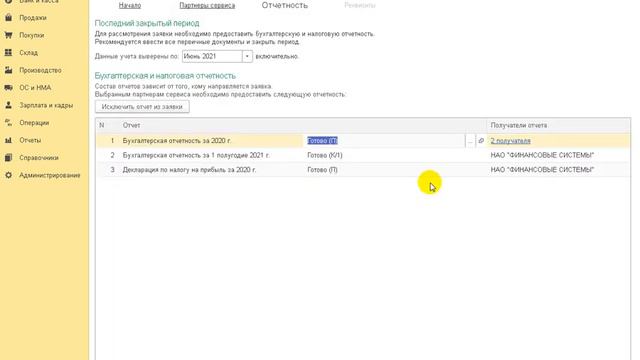Open the Покупки cart icon

tap(9, 35)
